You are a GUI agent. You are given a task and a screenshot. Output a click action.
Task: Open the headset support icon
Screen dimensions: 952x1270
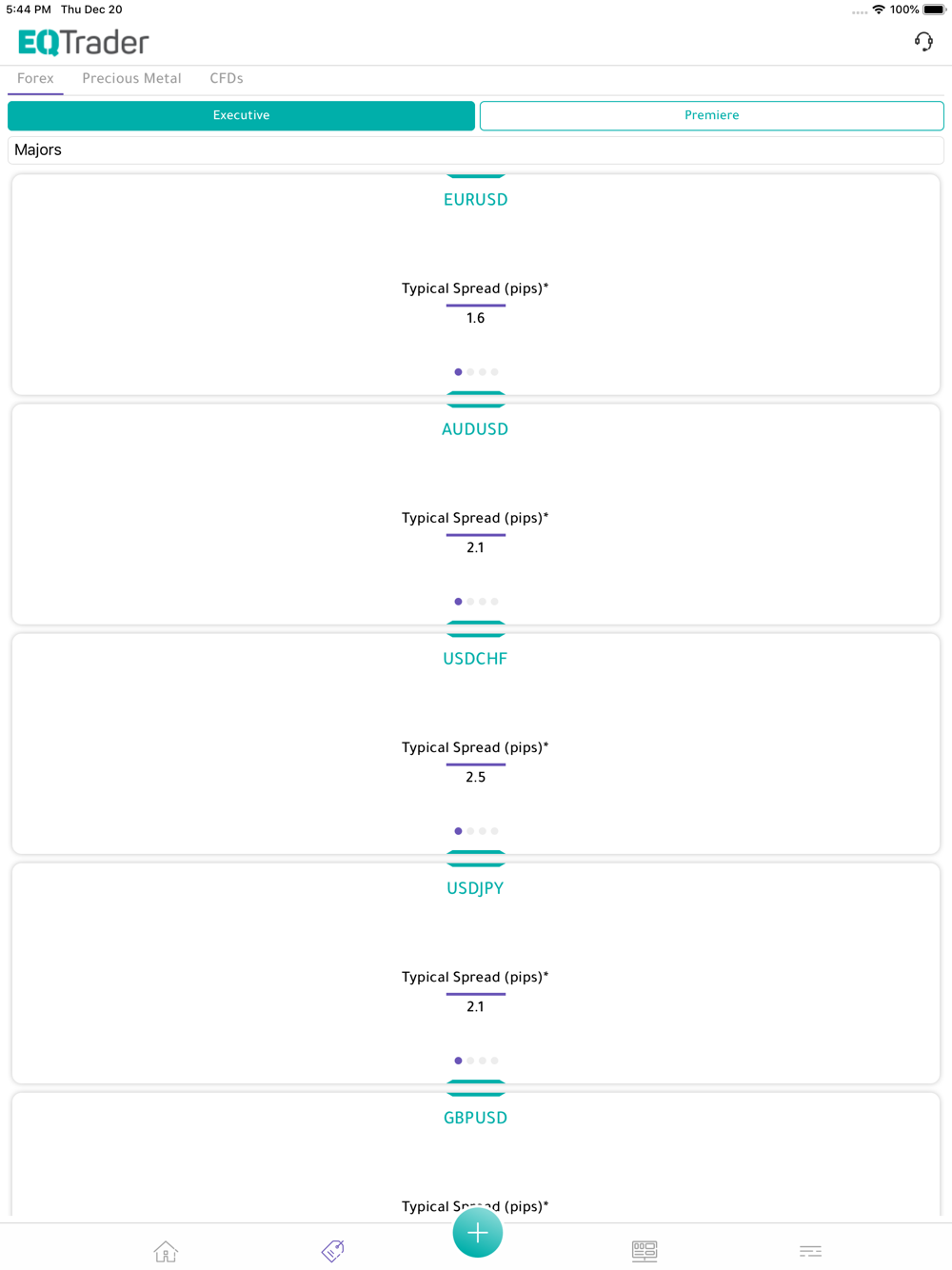point(923,42)
